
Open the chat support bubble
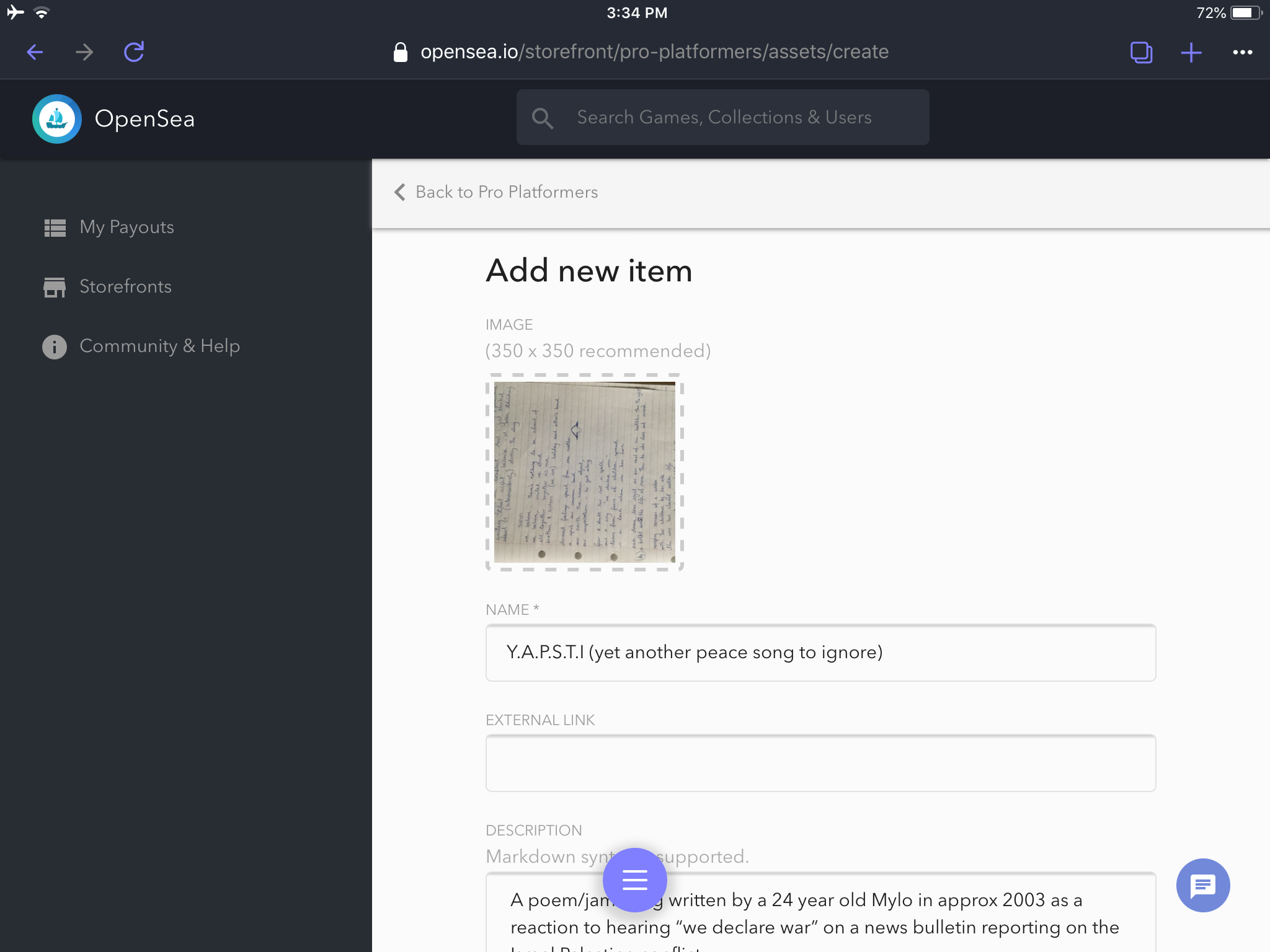1202,885
